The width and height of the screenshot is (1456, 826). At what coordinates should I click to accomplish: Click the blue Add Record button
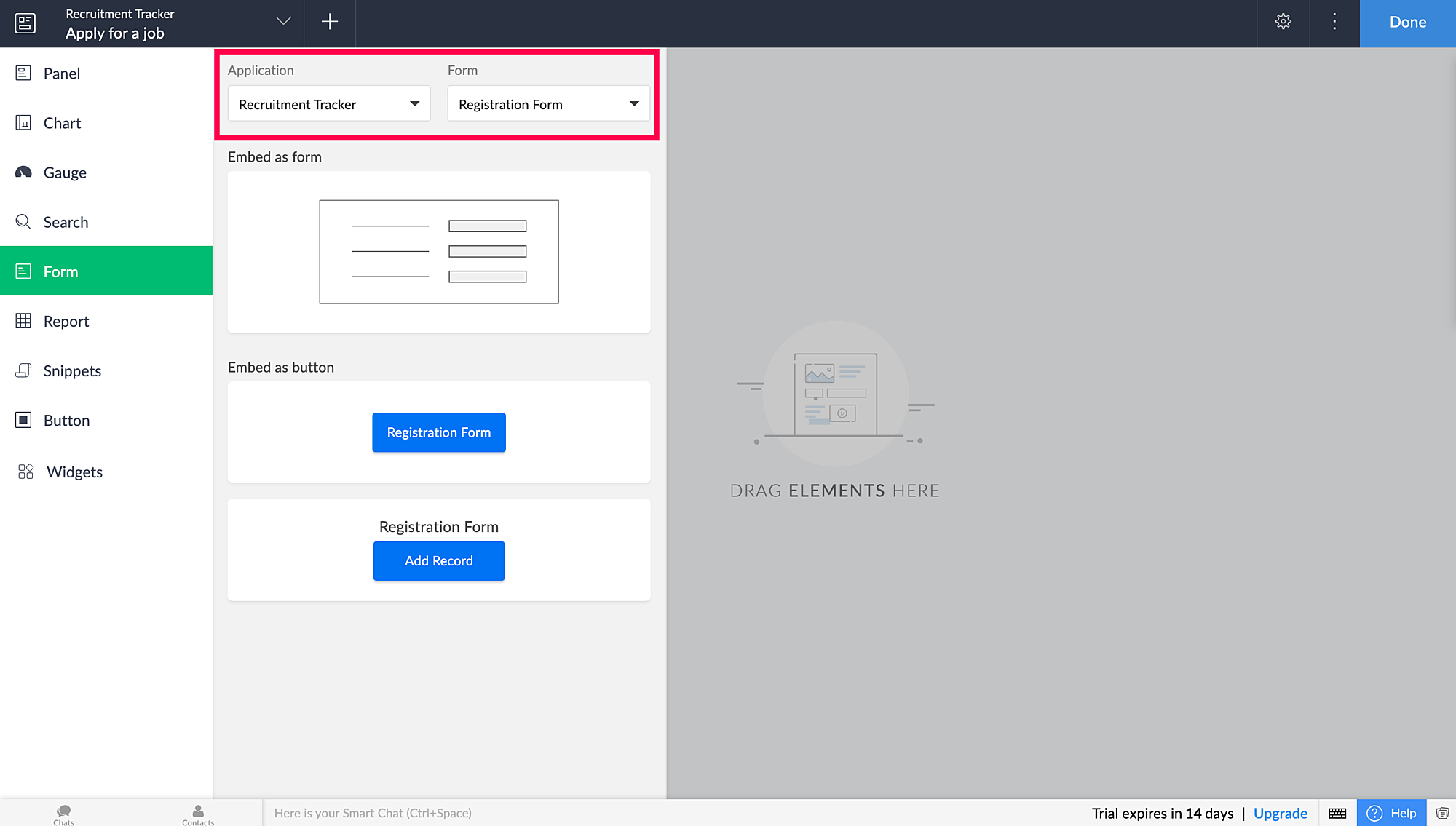click(438, 560)
